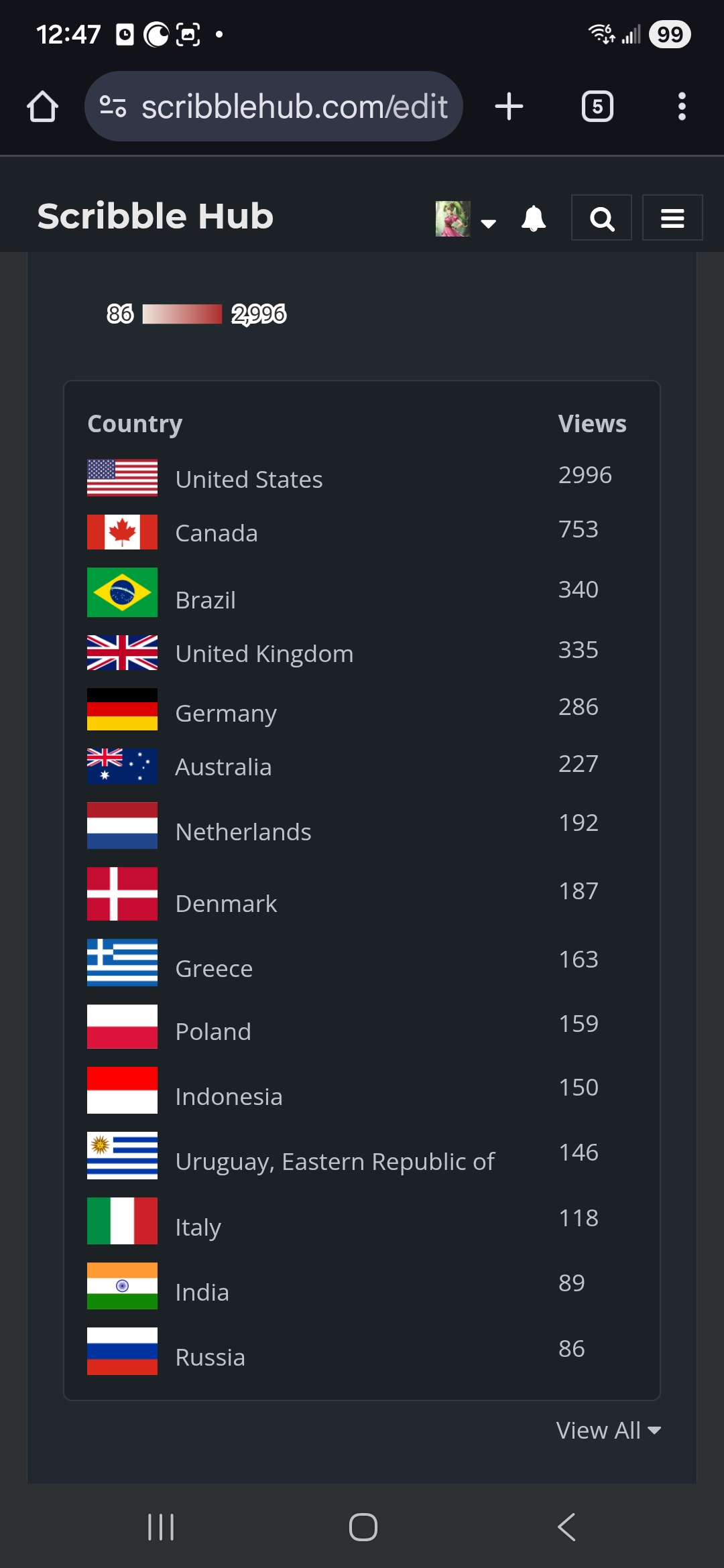This screenshot has width=724, height=1568.
Task: Open the browser three-dot overflow menu
Action: pos(682,105)
